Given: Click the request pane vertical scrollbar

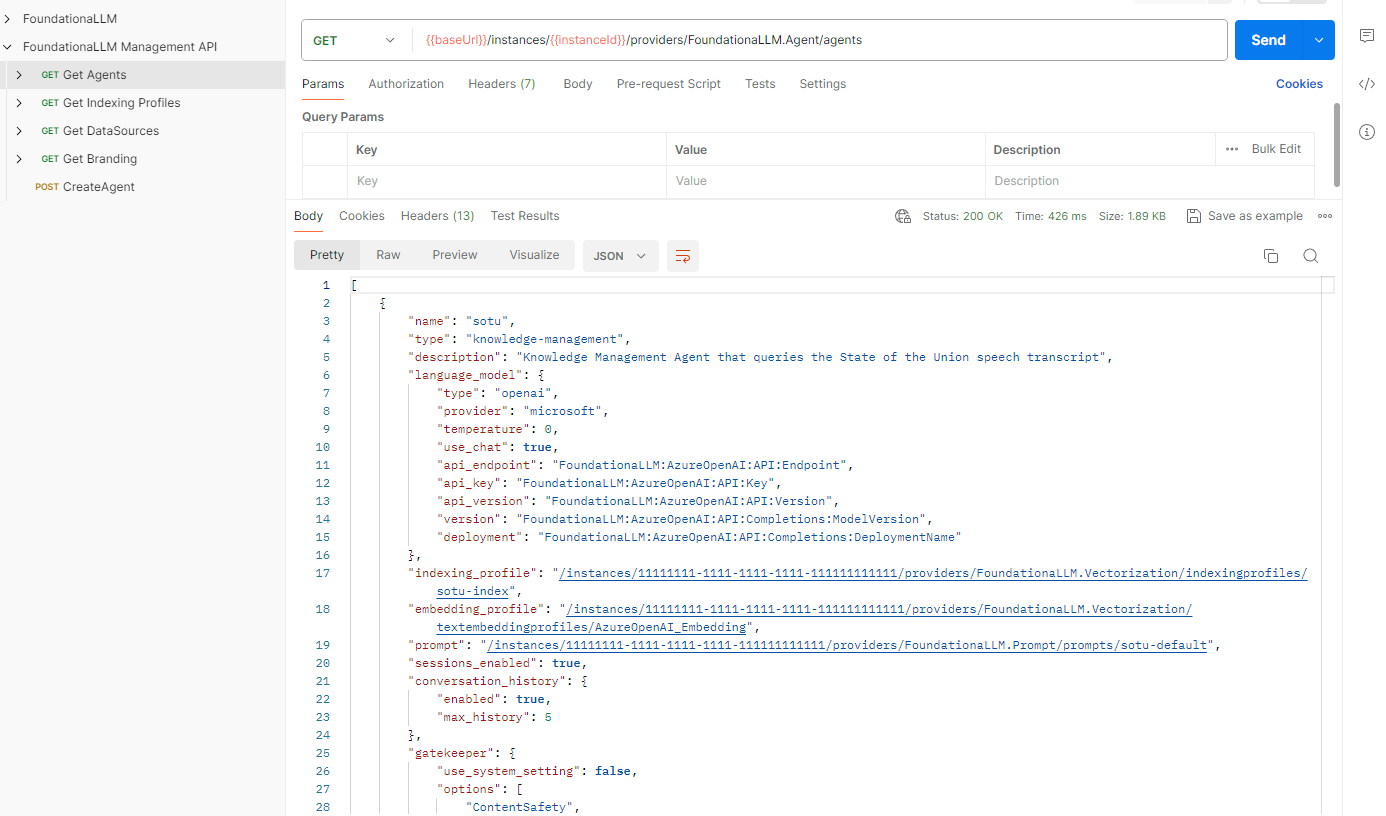Looking at the screenshot, I should (x=1337, y=143).
